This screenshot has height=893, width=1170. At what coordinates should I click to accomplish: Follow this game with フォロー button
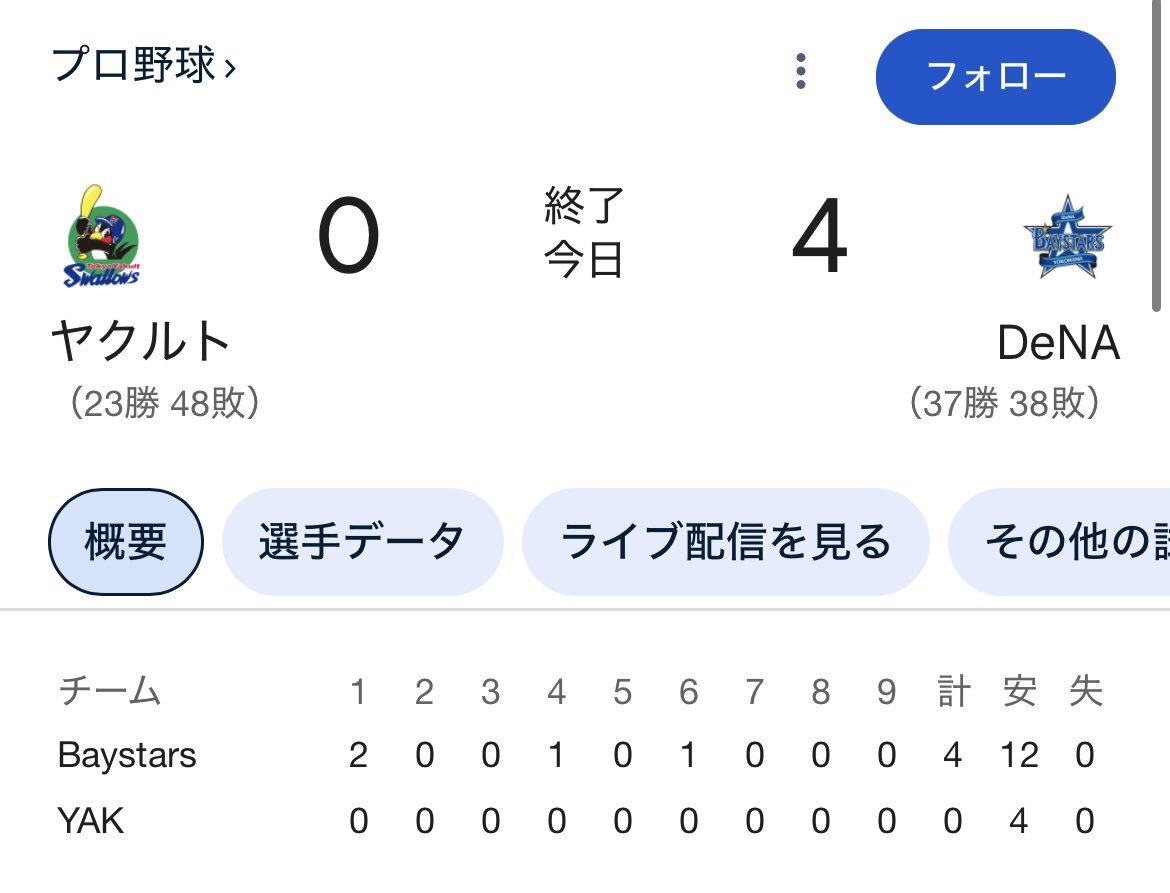(995, 77)
